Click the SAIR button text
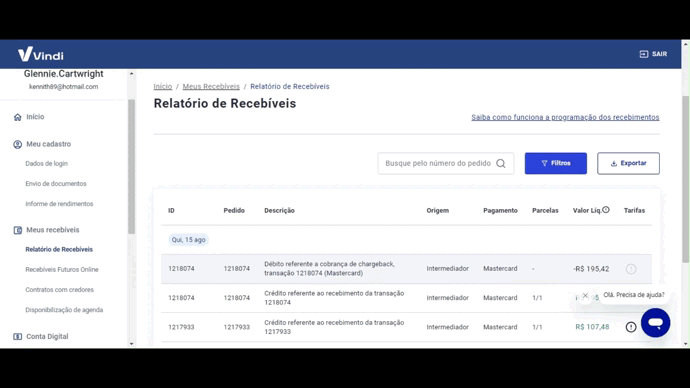 tap(659, 54)
